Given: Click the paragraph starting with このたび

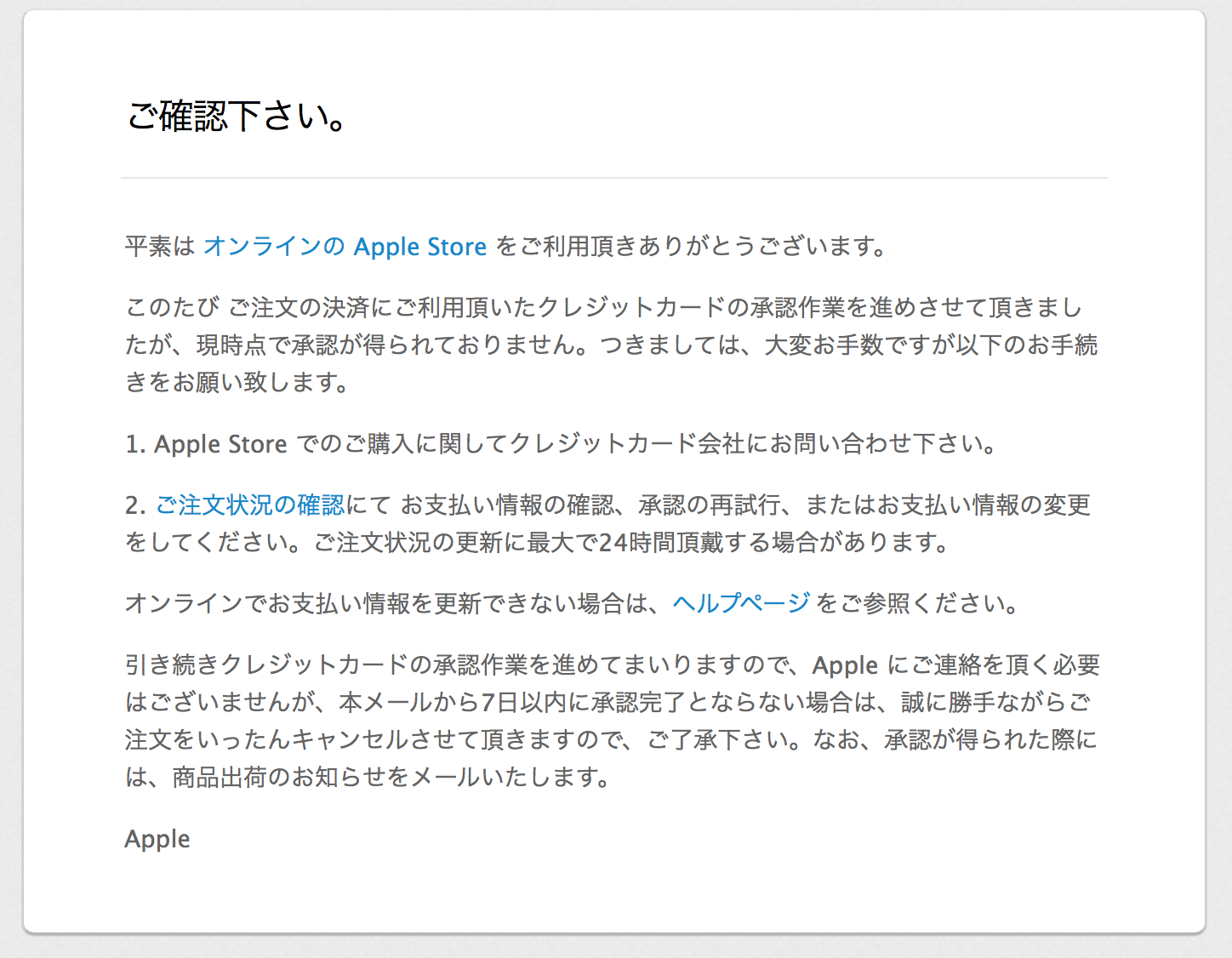Looking at the screenshot, I should point(612,345).
